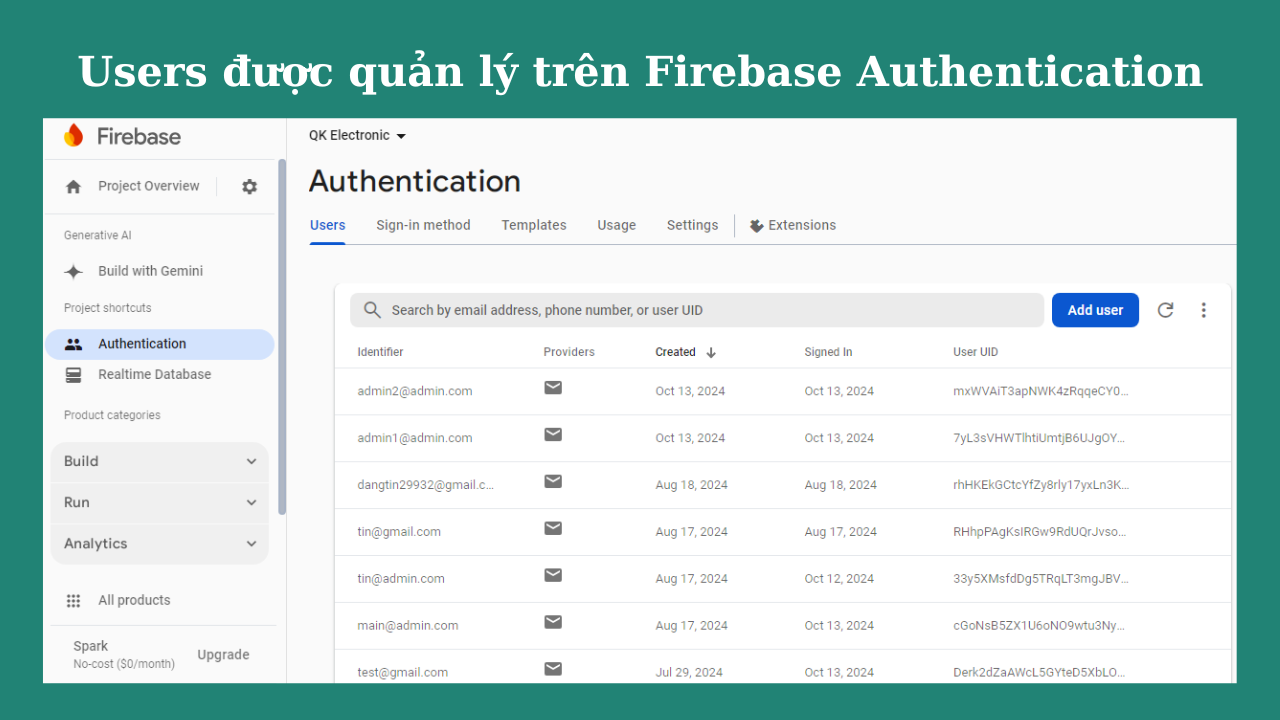1280x720 pixels.
Task: Click the User UID column header
Action: point(975,352)
